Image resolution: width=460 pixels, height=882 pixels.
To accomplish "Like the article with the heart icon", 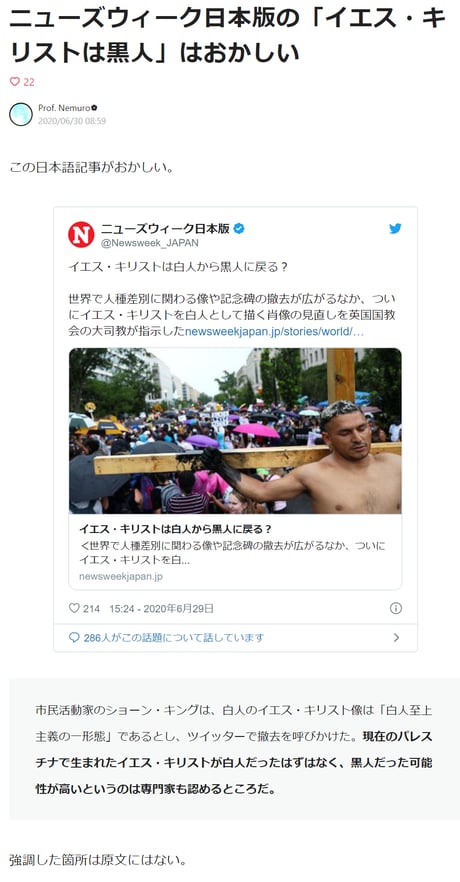I will tap(15, 82).
